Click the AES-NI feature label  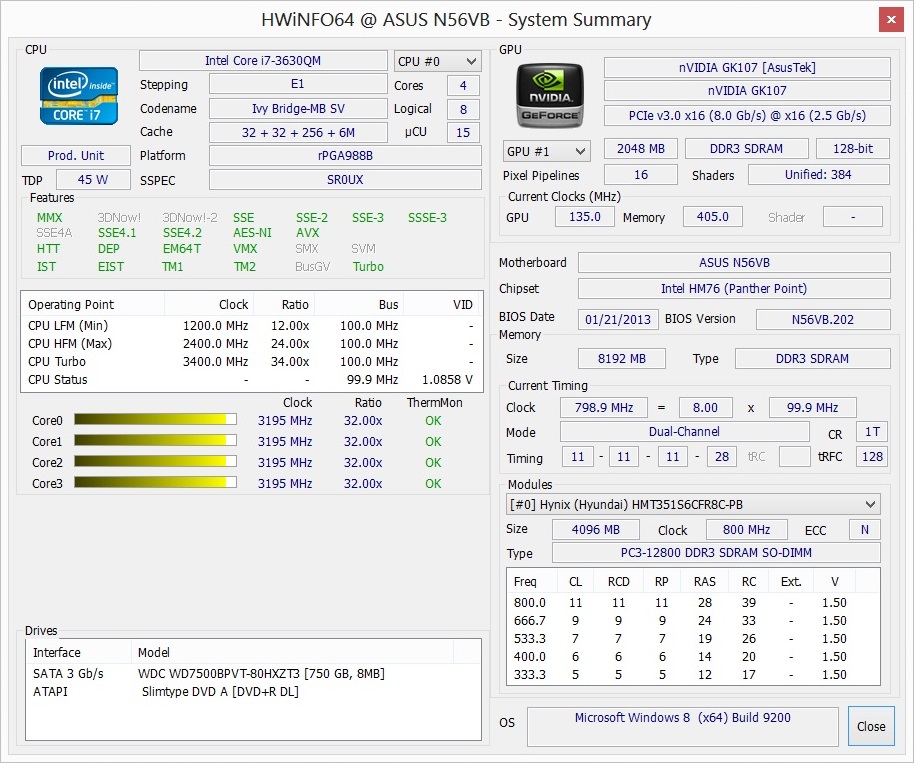click(252, 233)
